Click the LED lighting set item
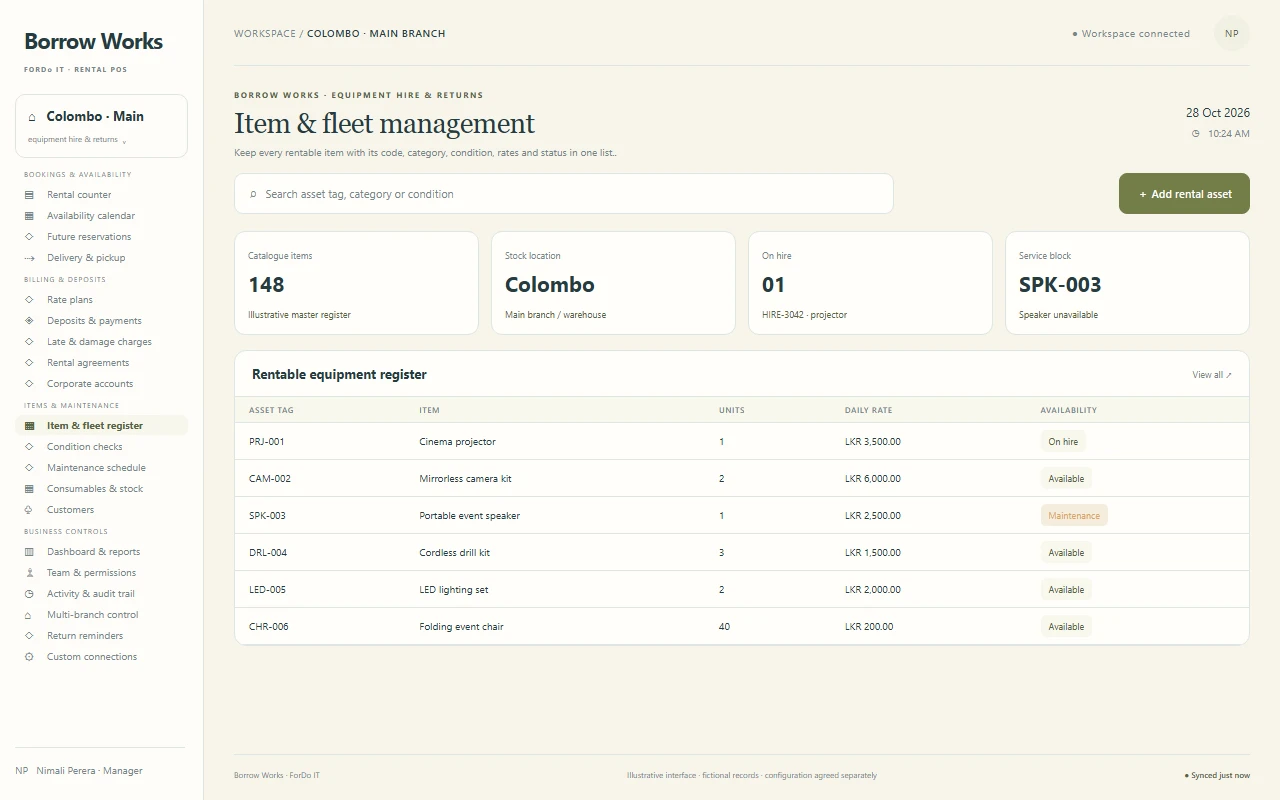The width and height of the screenshot is (1280, 800). point(454,590)
